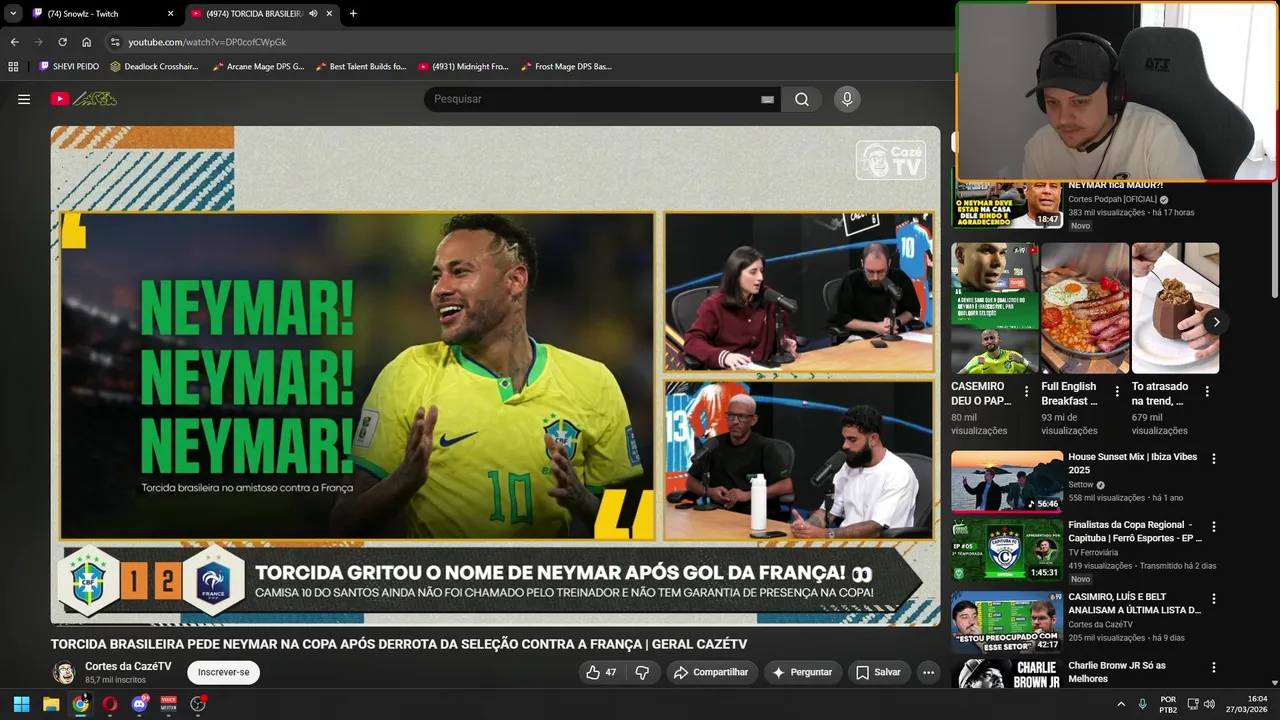Mute the YouTube tab audio icon
Image resolution: width=1280 pixels, height=720 pixels.
coord(313,14)
